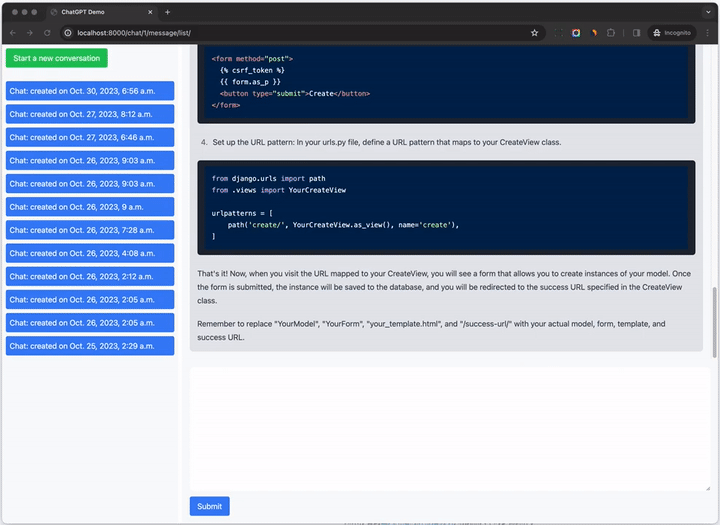Screen dimensions: 720x525
Task: Click the paragraph starting 'Remember to replace'
Action: pos(431,330)
